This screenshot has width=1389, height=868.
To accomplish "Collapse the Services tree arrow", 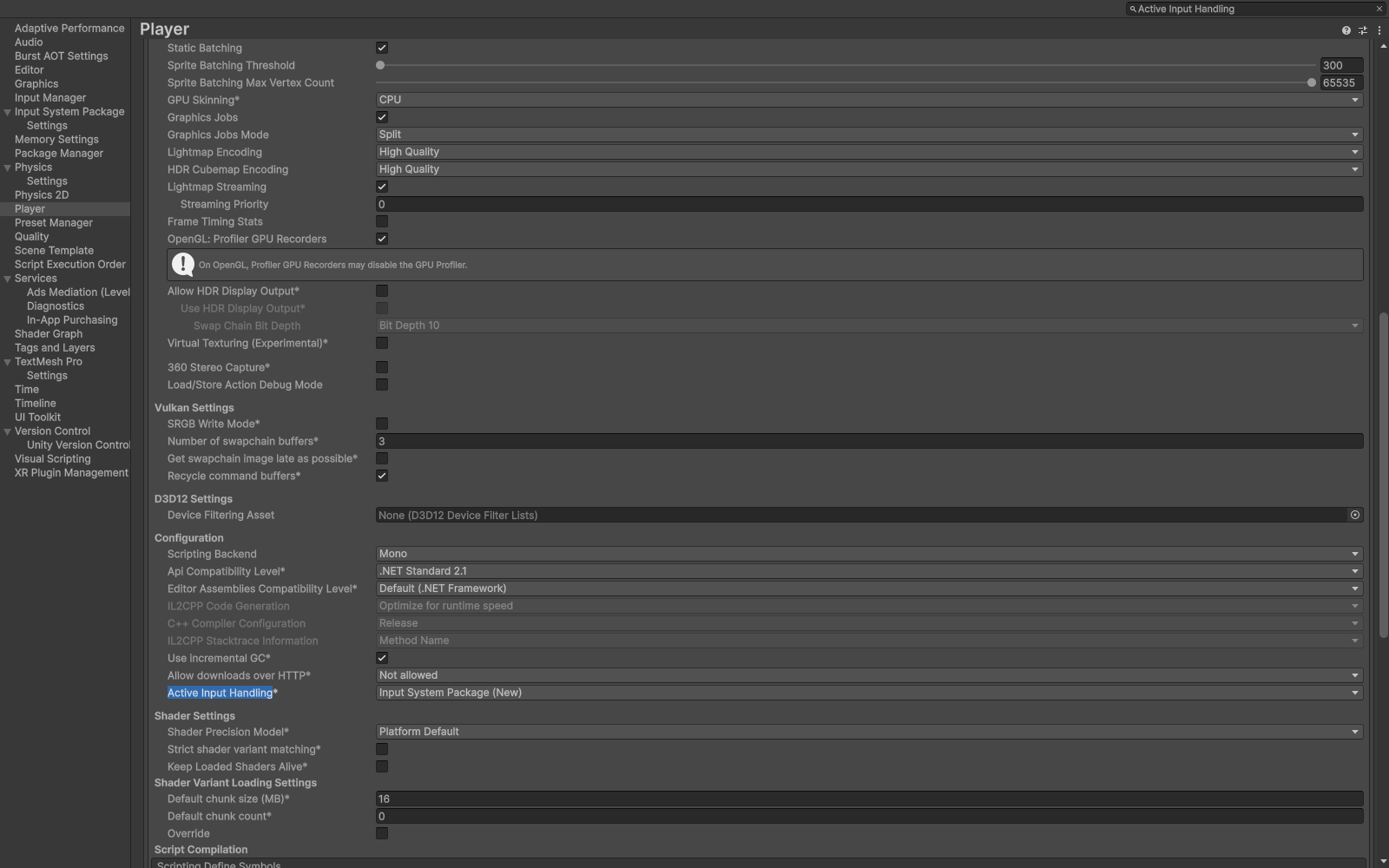I will 8,279.
